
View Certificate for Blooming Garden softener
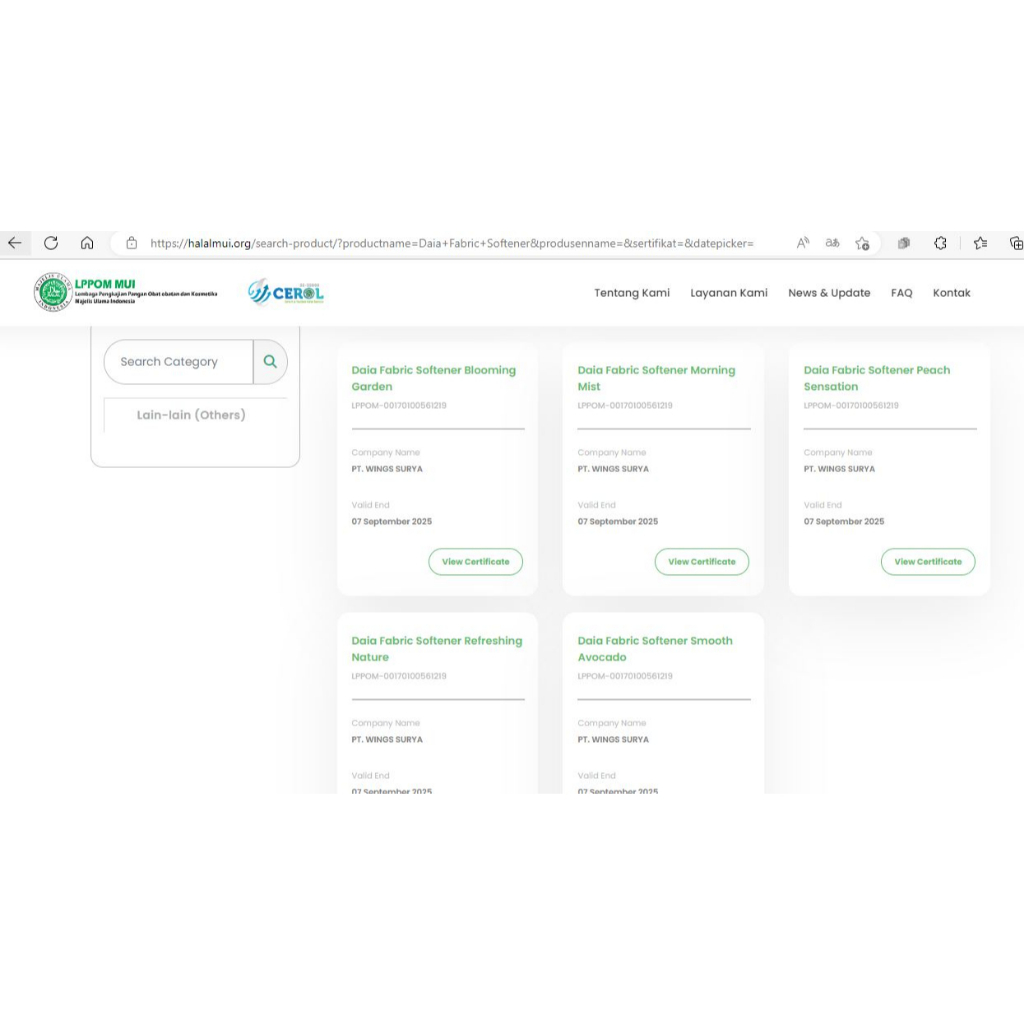tap(476, 562)
